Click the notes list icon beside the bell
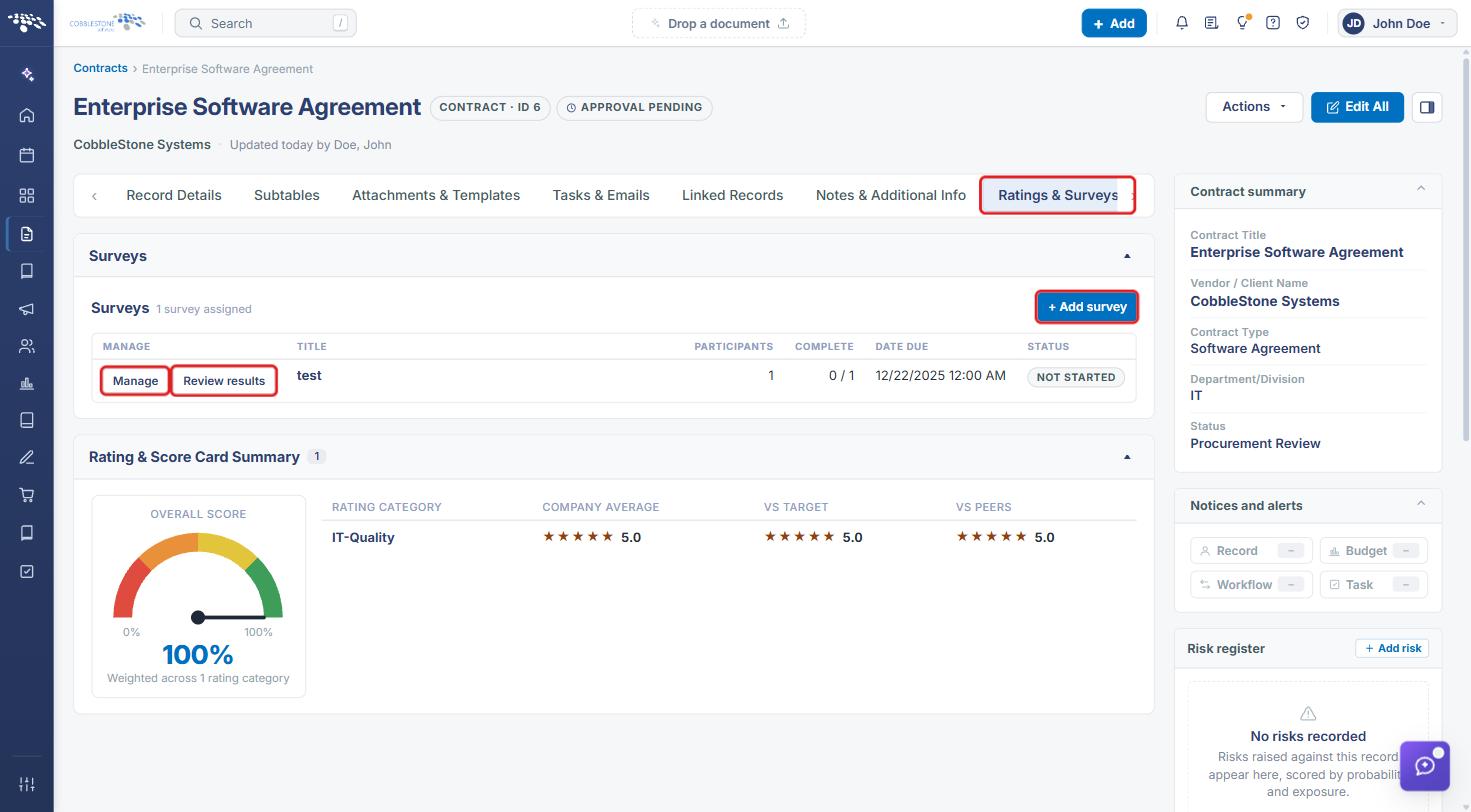1471x812 pixels. (1212, 23)
